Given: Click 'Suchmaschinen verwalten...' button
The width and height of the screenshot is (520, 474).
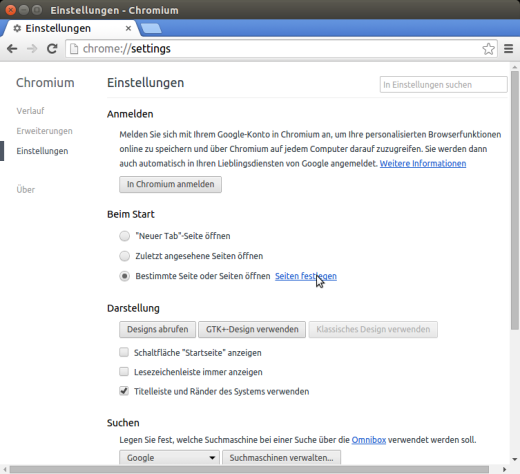Looking at the screenshot, I should point(281,457).
